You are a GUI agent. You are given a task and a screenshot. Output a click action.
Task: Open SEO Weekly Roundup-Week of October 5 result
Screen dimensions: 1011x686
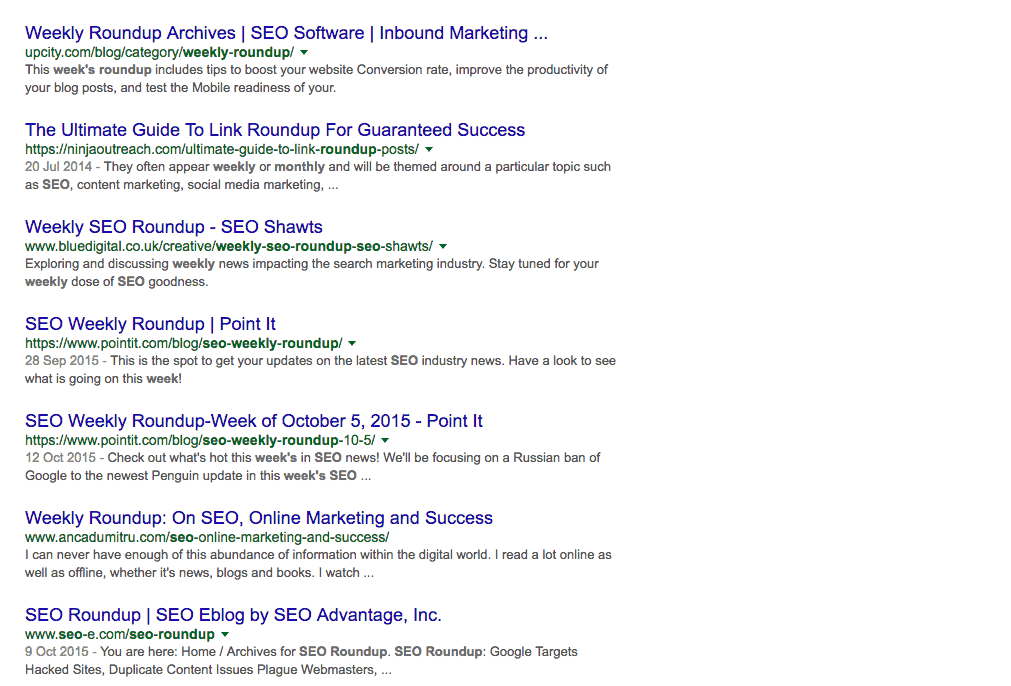(x=254, y=421)
